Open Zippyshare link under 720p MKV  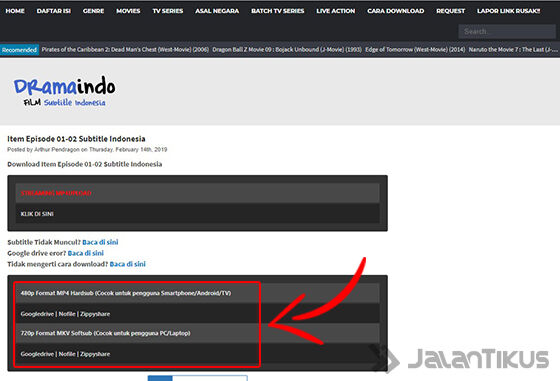[x=95, y=354]
